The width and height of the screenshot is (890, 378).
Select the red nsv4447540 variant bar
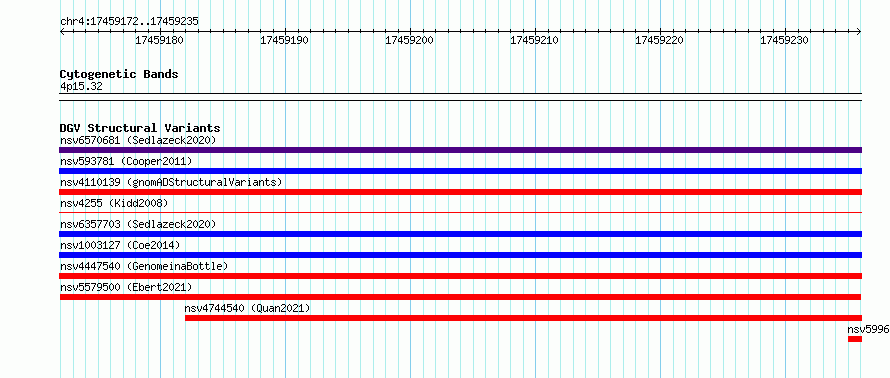460,276
